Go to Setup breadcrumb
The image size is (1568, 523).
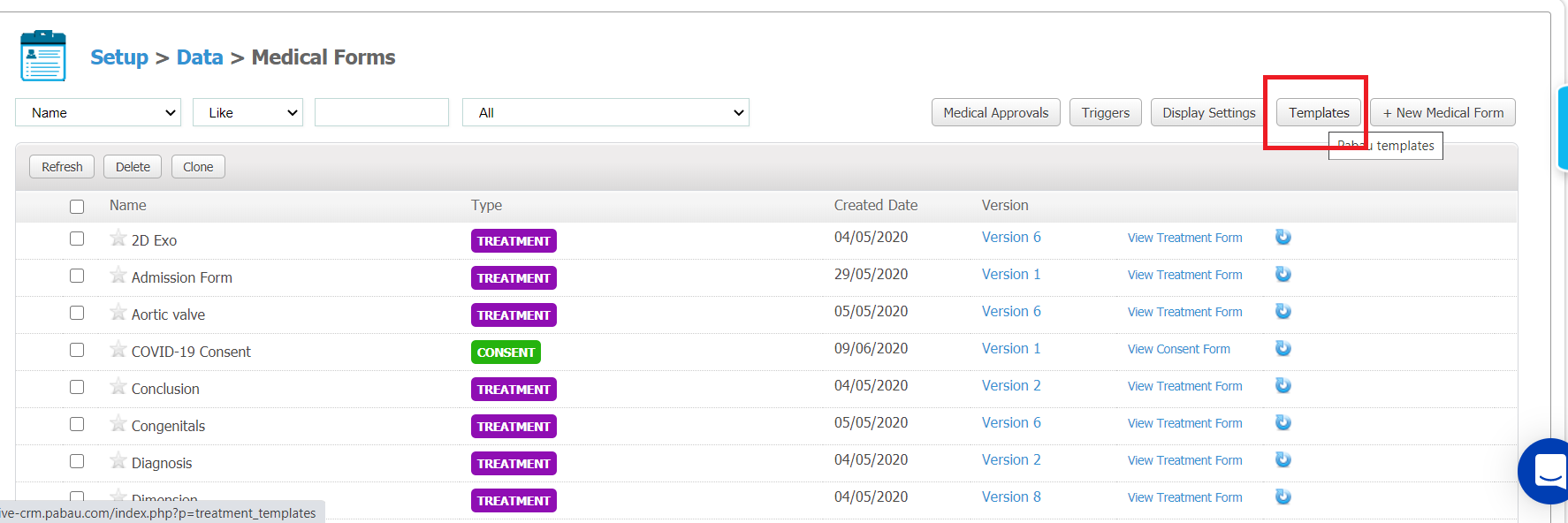[x=119, y=57]
